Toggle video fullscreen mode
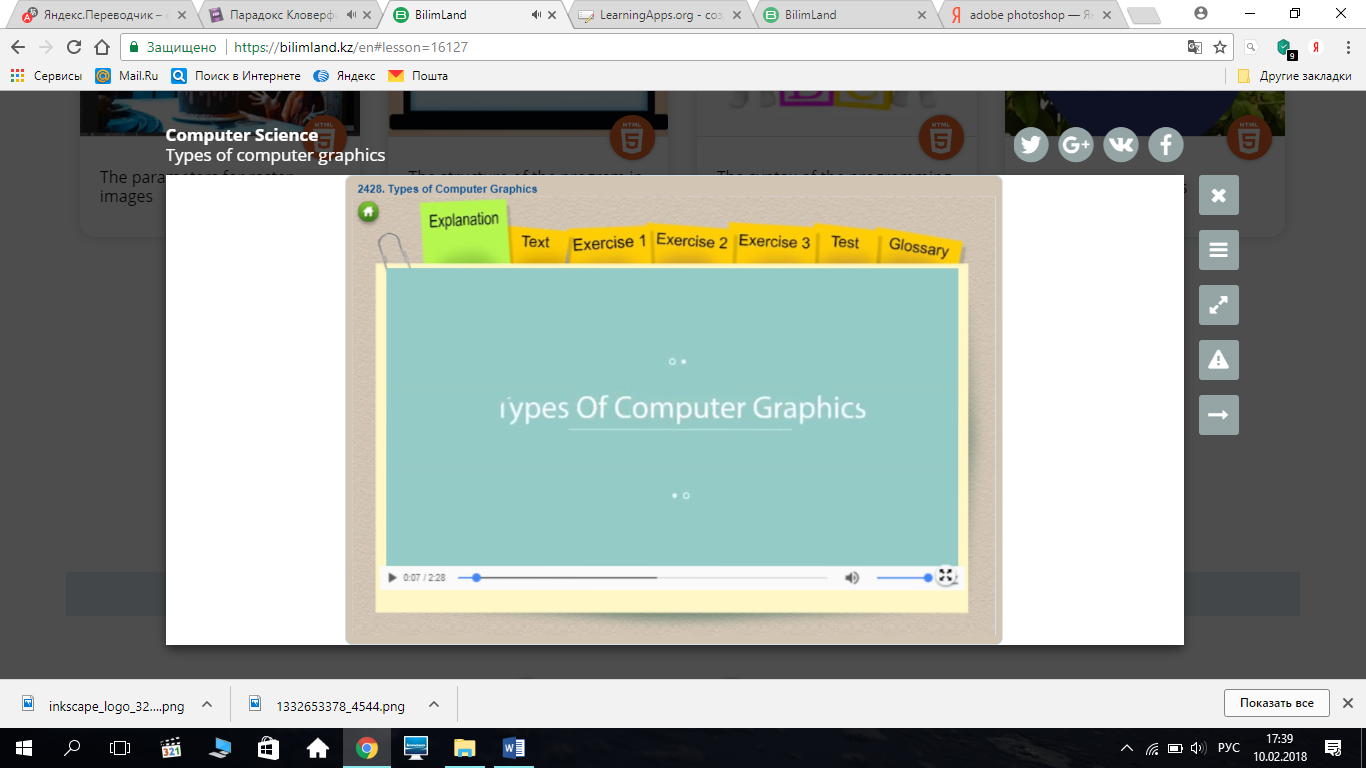 pyautogui.click(x=946, y=576)
